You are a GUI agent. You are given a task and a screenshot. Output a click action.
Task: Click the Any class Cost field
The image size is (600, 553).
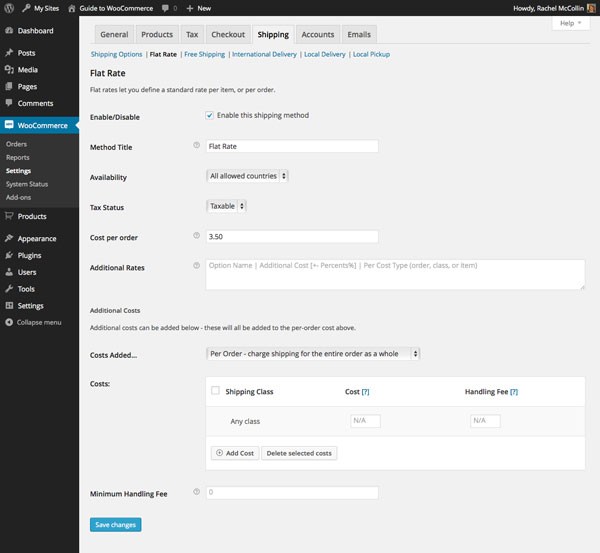[x=365, y=421]
